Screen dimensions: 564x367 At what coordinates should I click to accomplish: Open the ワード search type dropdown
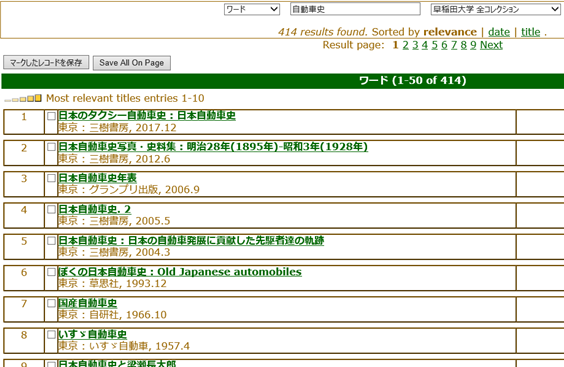(252, 9)
